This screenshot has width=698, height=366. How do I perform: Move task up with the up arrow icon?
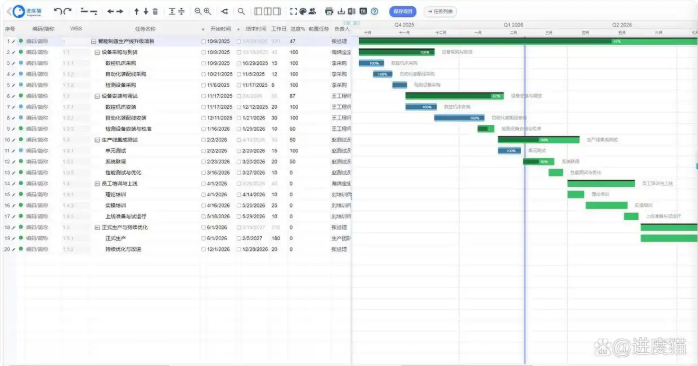click(137, 11)
